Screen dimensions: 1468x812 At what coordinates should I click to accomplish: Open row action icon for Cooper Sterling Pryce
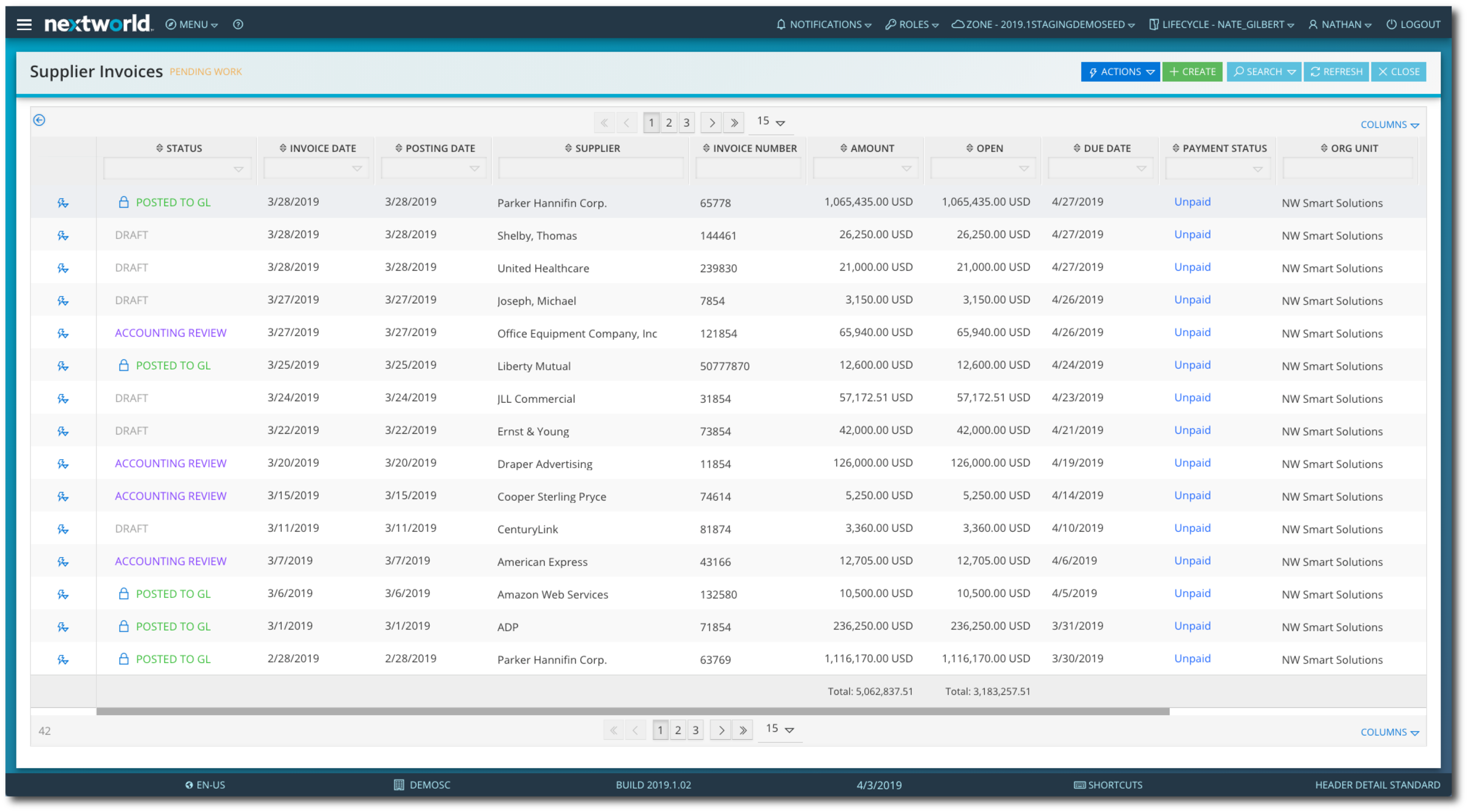(x=63, y=497)
